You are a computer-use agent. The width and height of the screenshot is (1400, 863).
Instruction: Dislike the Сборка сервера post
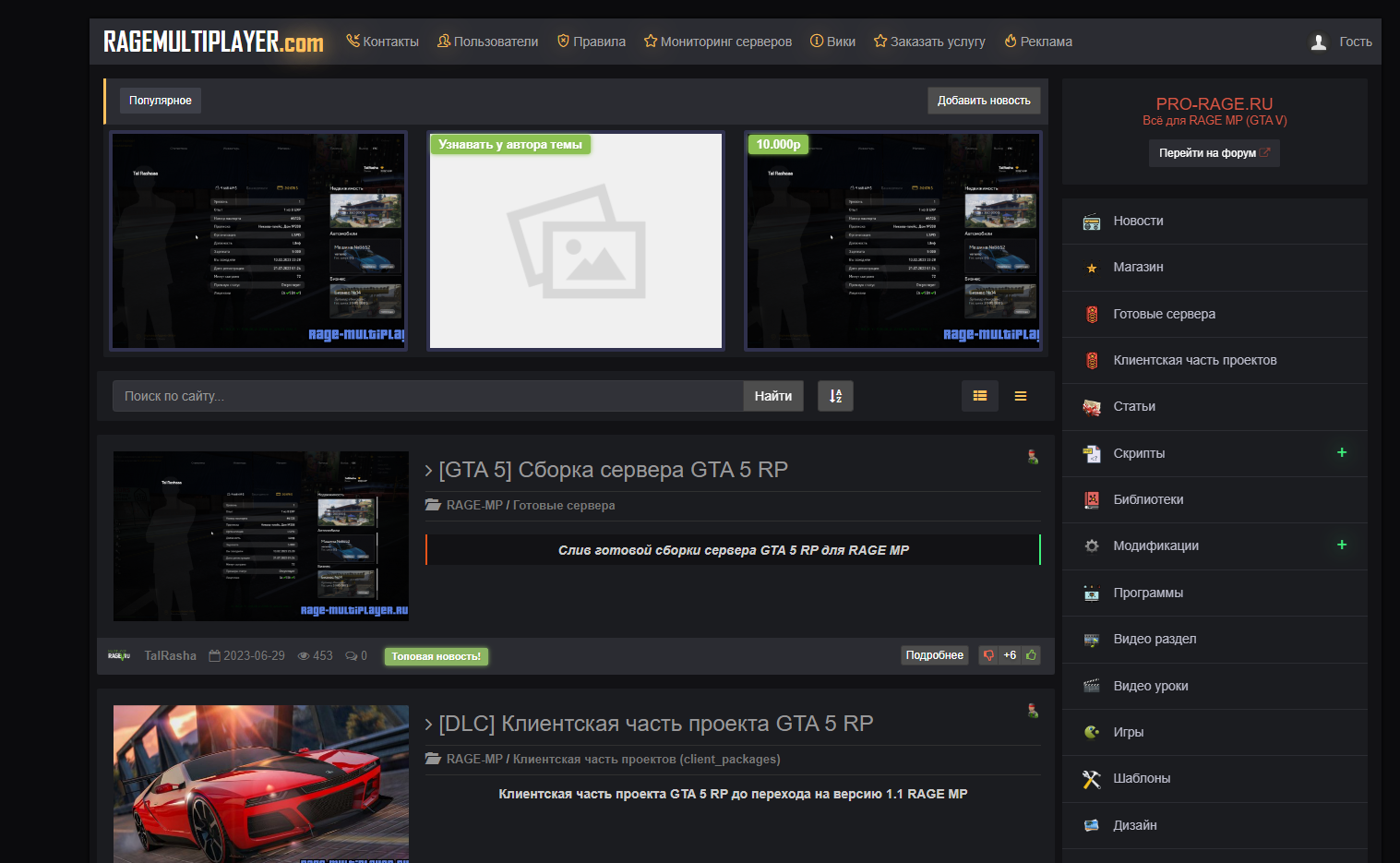coord(989,655)
